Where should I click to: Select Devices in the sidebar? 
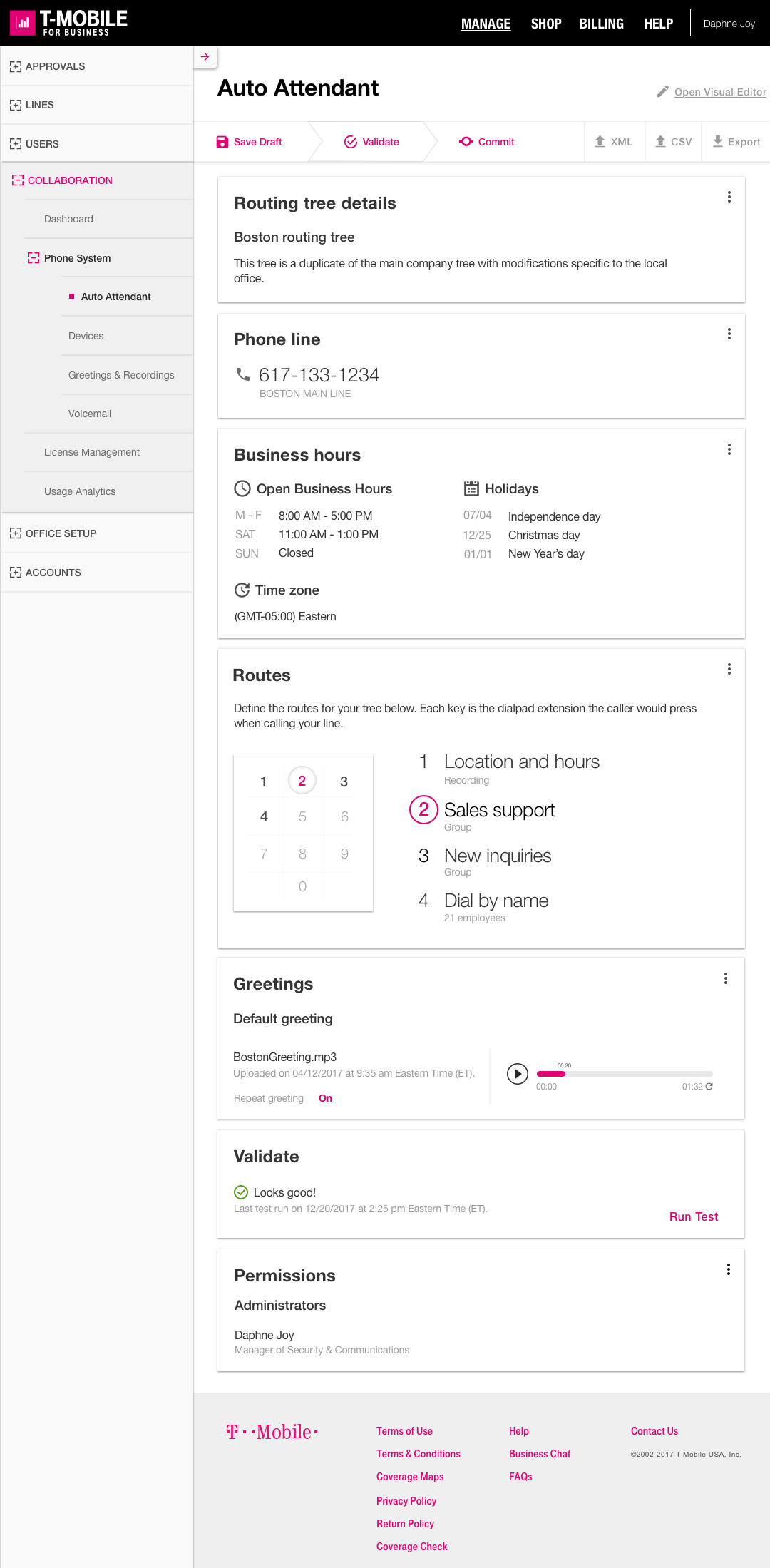(86, 336)
